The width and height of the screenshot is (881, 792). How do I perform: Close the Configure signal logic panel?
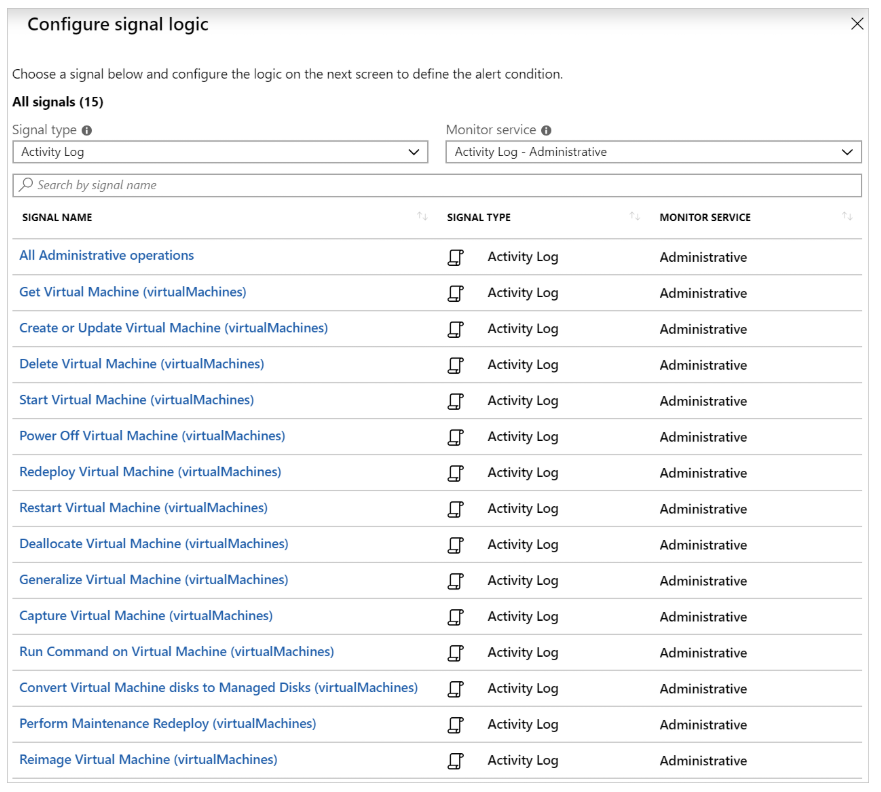(x=857, y=24)
